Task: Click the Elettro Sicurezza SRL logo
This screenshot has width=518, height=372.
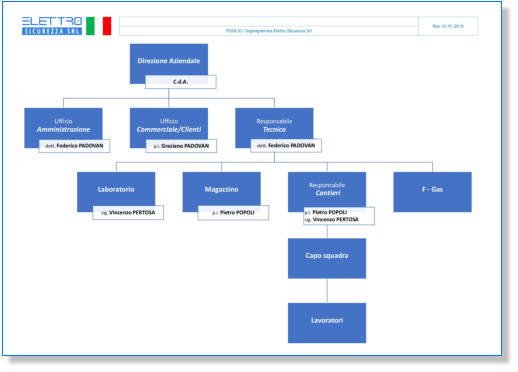Action: click(52, 26)
